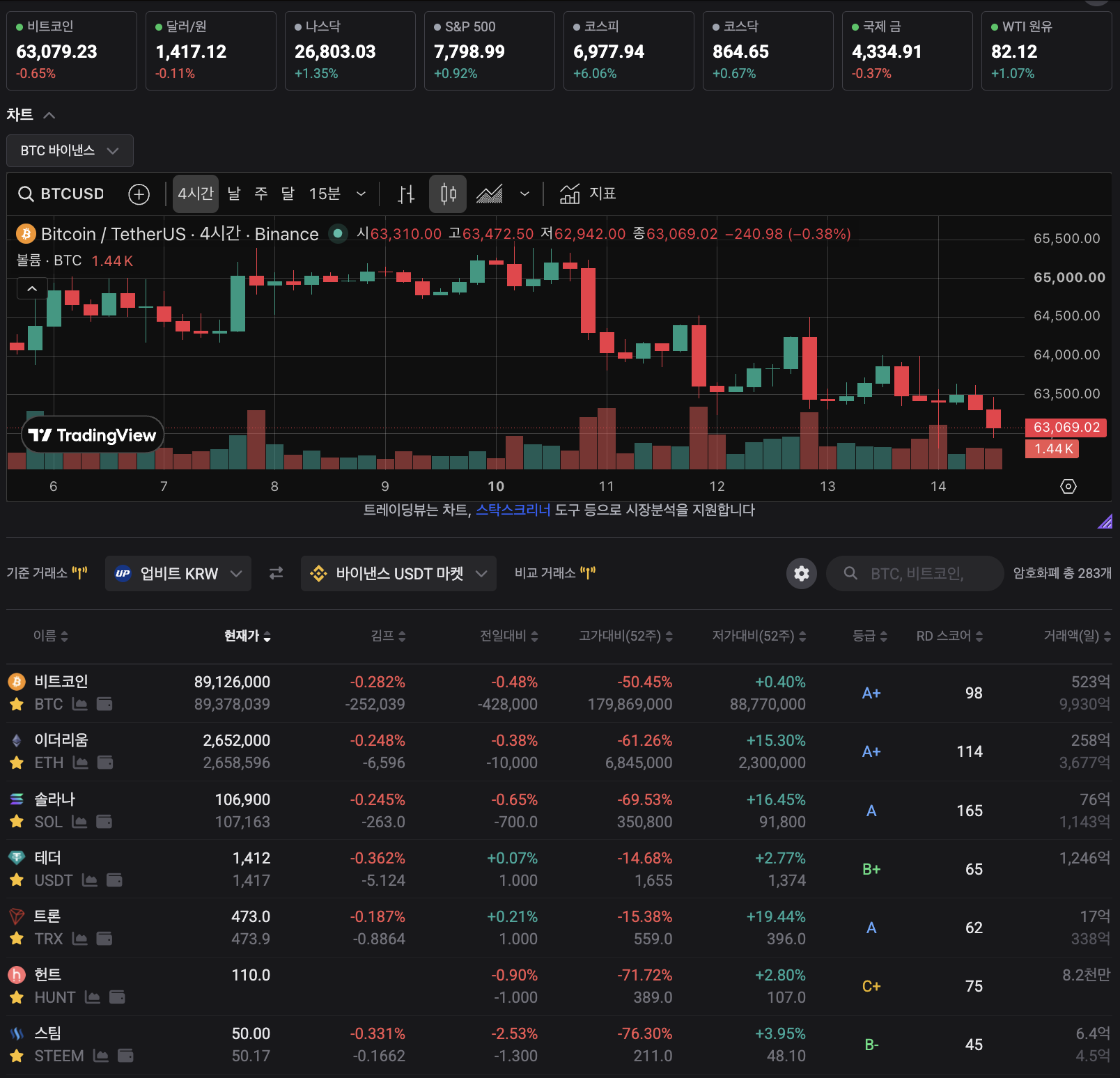Toggle the favorite star for TRX

[x=17, y=939]
